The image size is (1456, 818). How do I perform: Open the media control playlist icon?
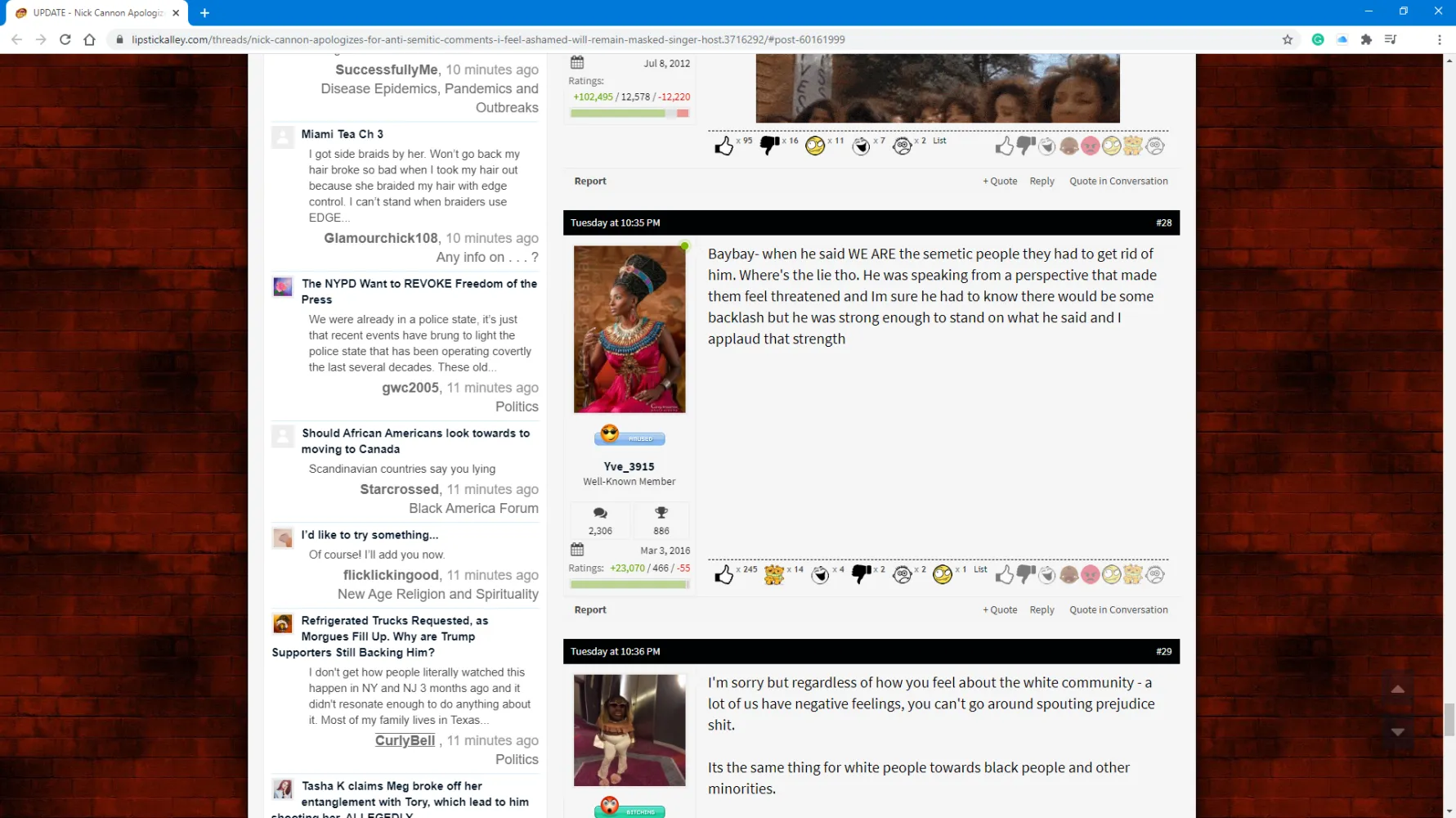[x=1391, y=39]
